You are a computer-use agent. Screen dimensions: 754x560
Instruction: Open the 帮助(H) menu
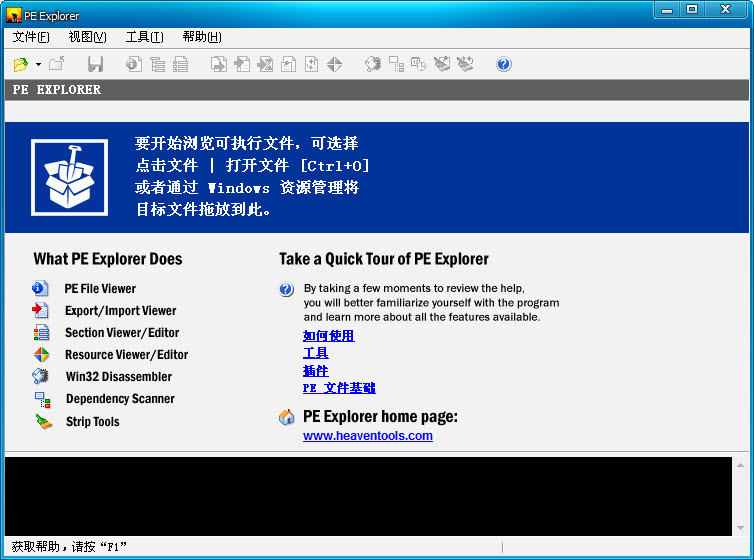tap(201, 37)
